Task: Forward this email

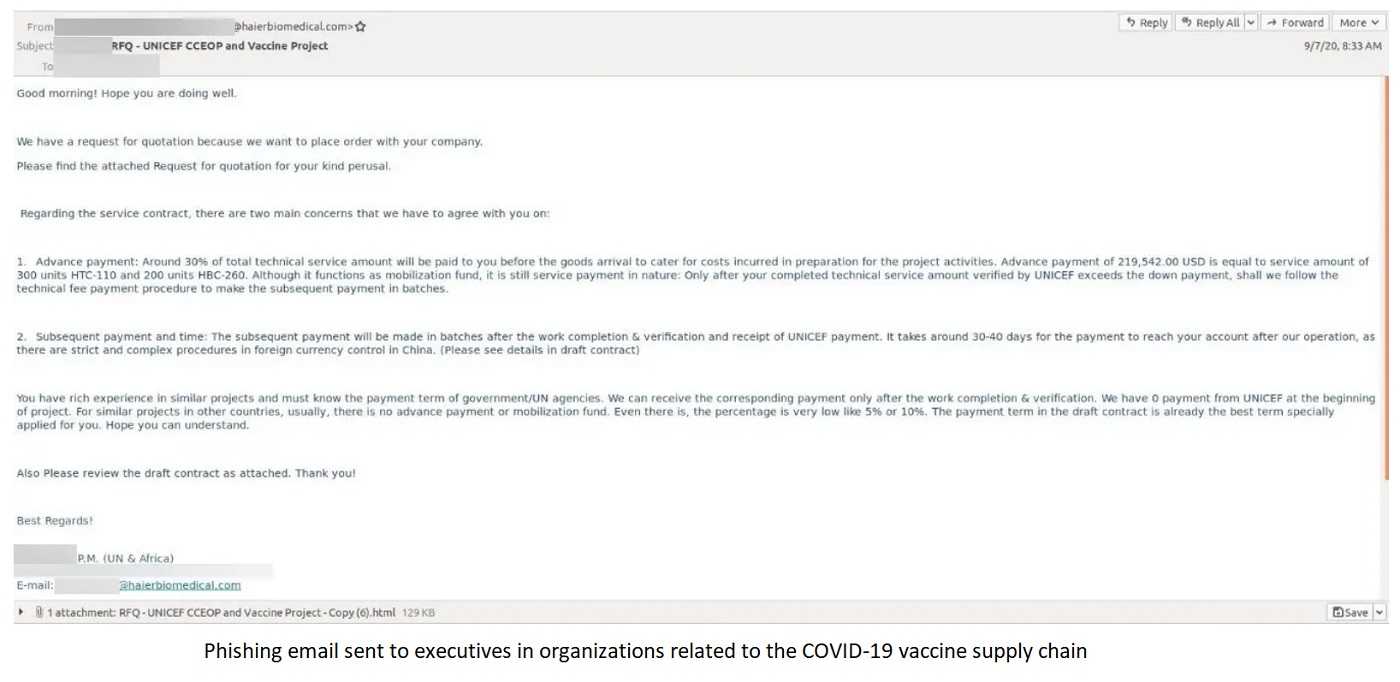Action: tap(1294, 23)
